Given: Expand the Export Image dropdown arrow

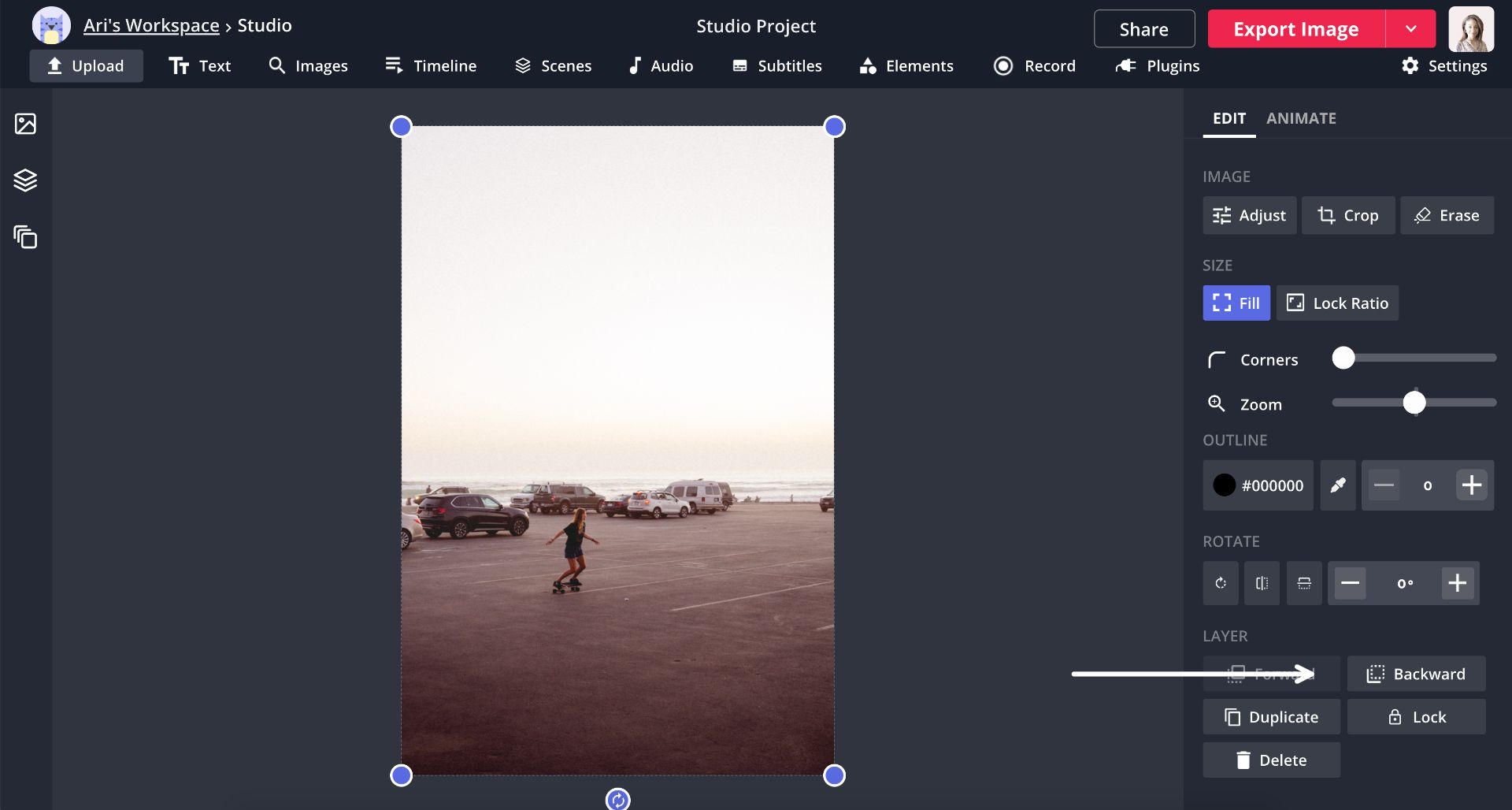Looking at the screenshot, I should (x=1410, y=29).
